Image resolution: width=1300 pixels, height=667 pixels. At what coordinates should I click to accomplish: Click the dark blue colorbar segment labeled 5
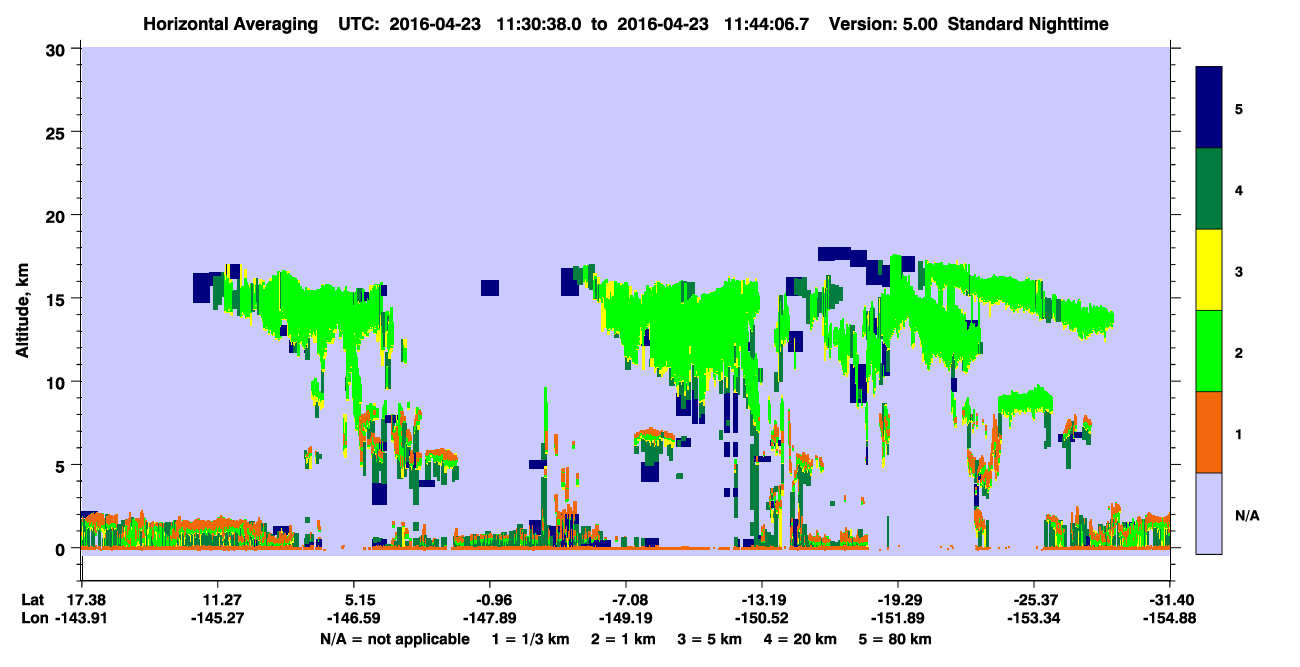(1210, 107)
